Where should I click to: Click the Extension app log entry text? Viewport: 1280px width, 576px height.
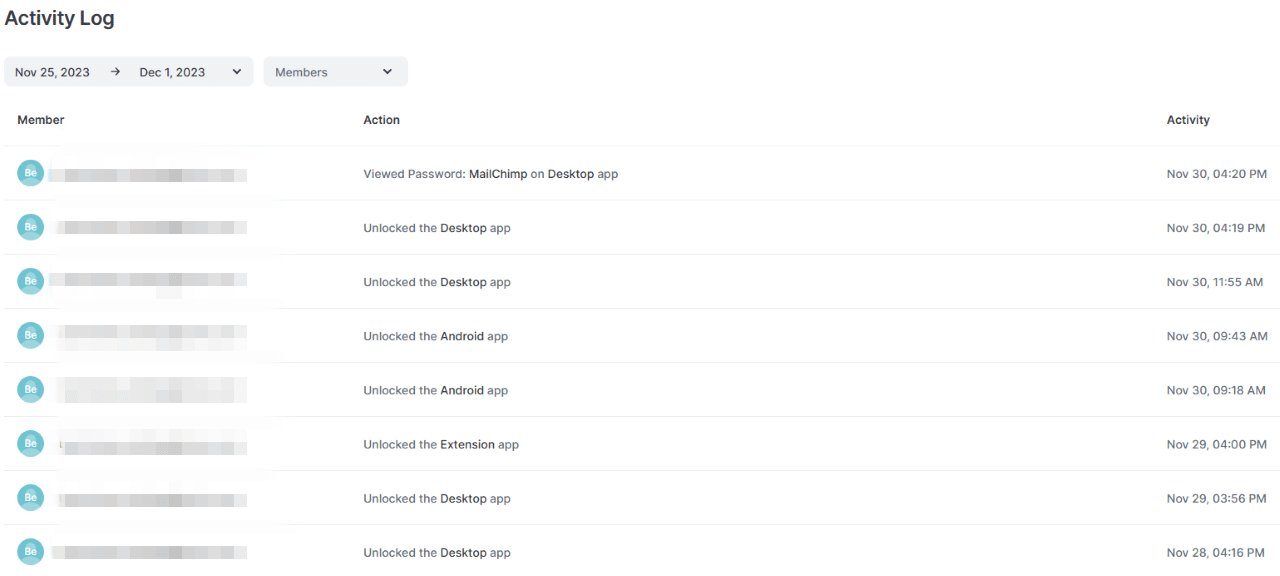point(441,444)
